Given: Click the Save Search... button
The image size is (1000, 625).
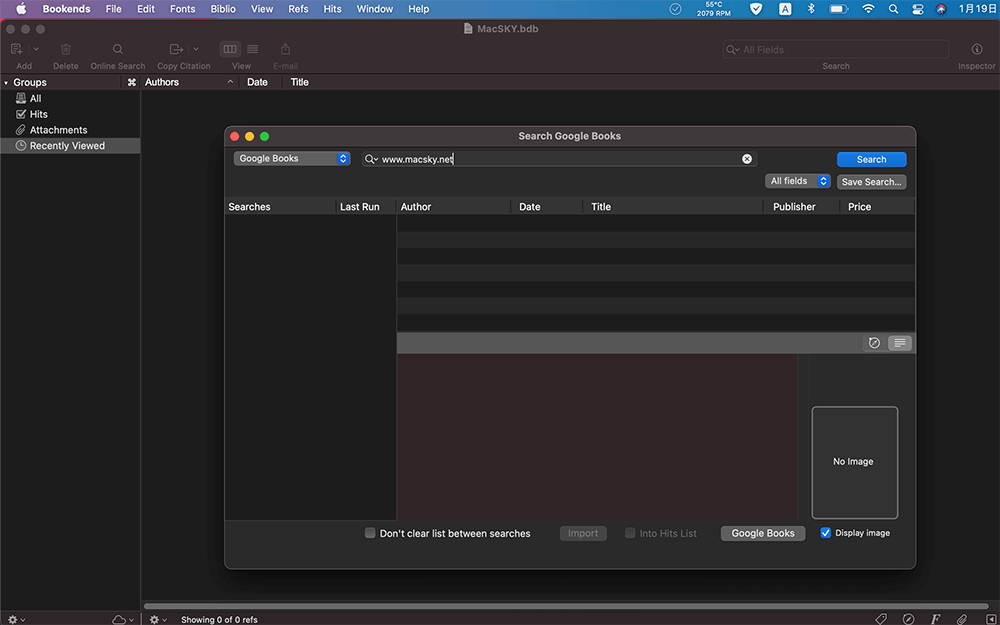Looking at the screenshot, I should click(871, 182).
